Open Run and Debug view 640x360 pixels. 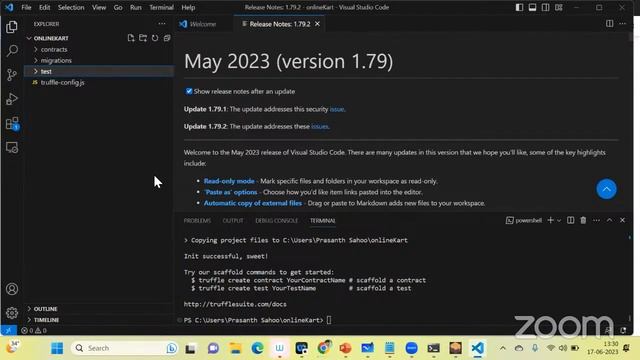coord(12,99)
